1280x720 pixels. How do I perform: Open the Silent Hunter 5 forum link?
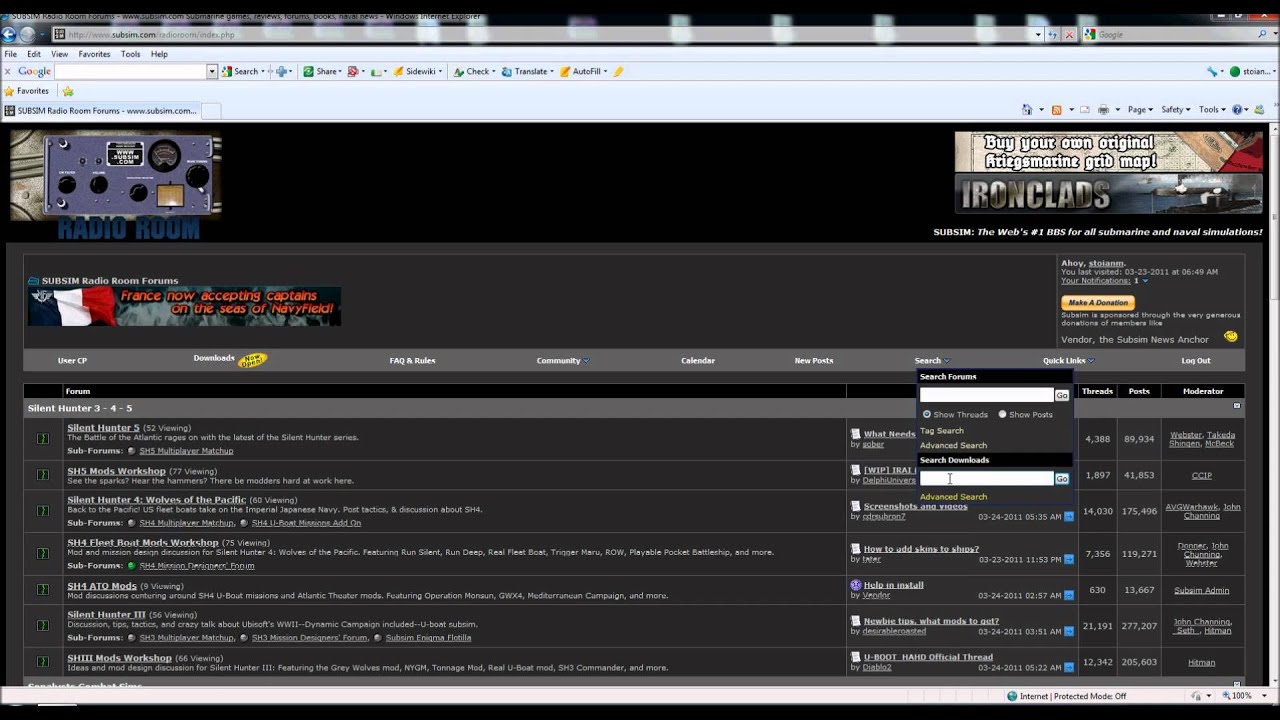[x=103, y=428]
